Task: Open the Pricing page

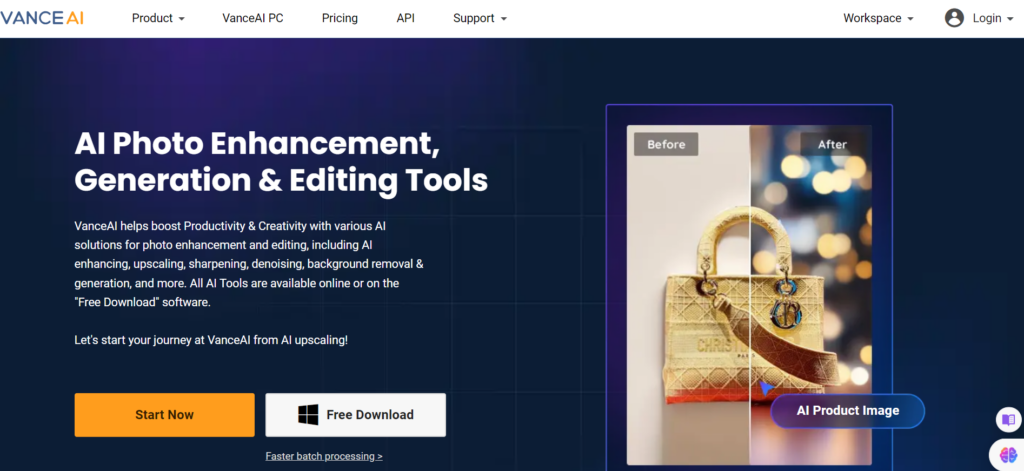Action: click(x=340, y=18)
